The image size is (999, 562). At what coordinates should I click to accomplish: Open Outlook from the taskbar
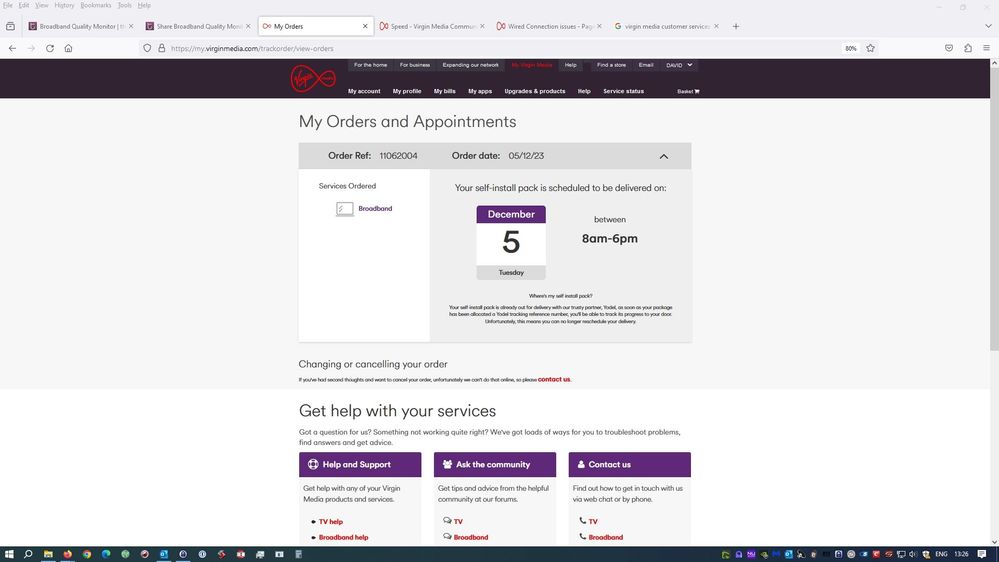click(164, 554)
